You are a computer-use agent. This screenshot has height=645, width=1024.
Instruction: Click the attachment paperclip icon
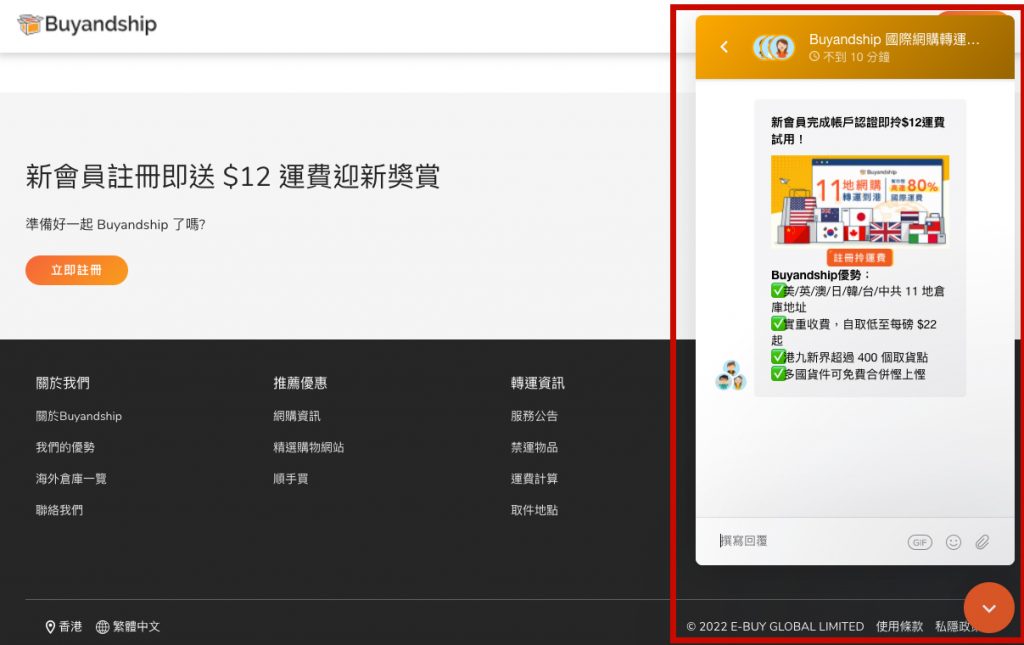(982, 542)
